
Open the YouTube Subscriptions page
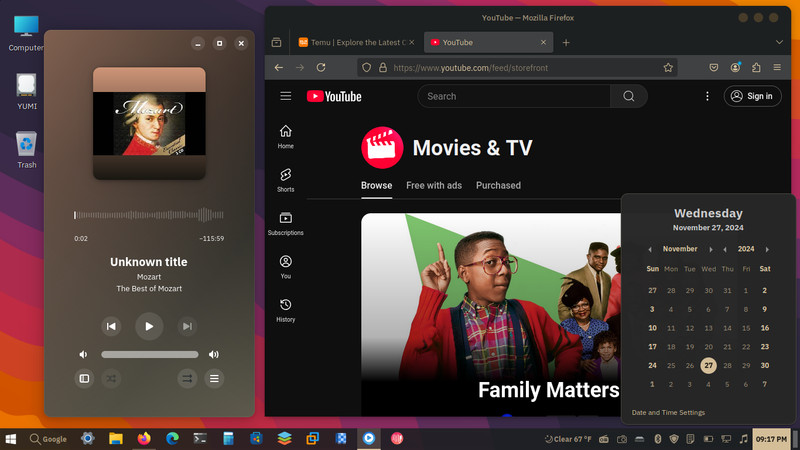(286, 223)
